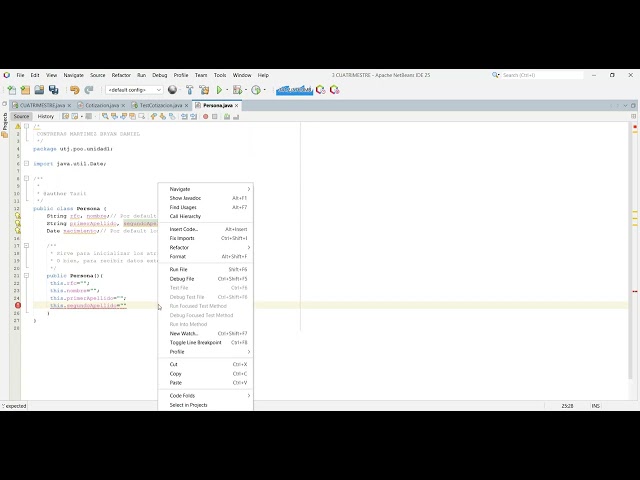Screen dimensions: 640x480
Task: Choose Insert Code from context menu
Action: click(x=205, y=229)
